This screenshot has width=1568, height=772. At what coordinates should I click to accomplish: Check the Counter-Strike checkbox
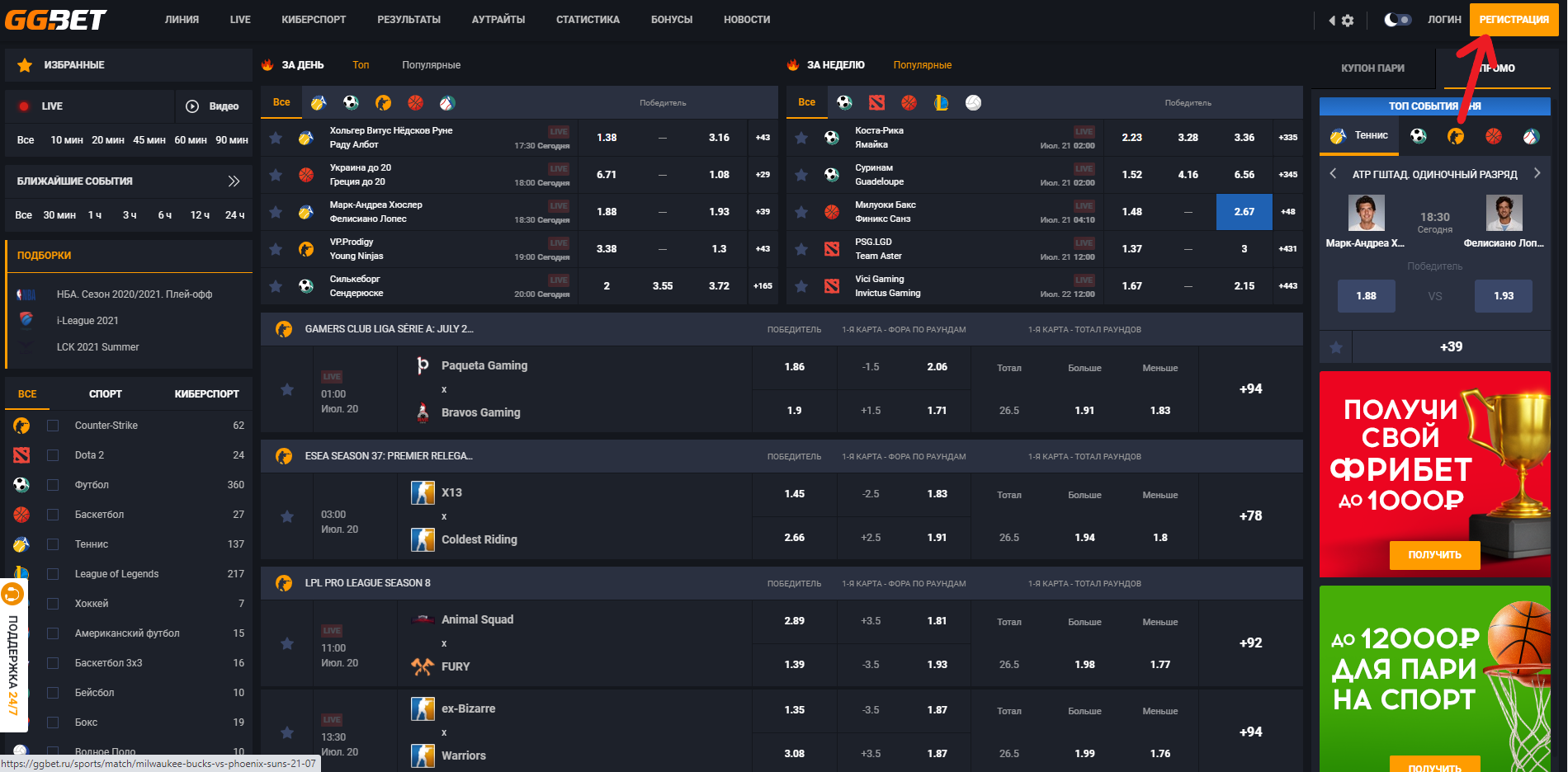(53, 426)
